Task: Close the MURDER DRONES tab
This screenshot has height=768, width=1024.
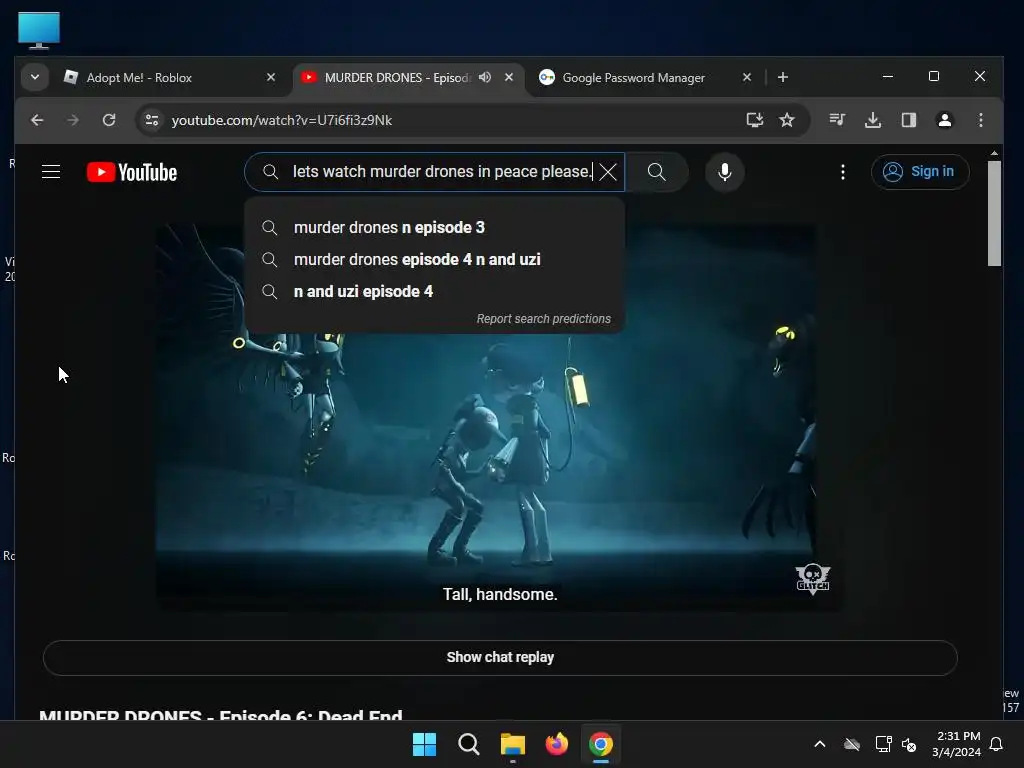Action: point(509,77)
